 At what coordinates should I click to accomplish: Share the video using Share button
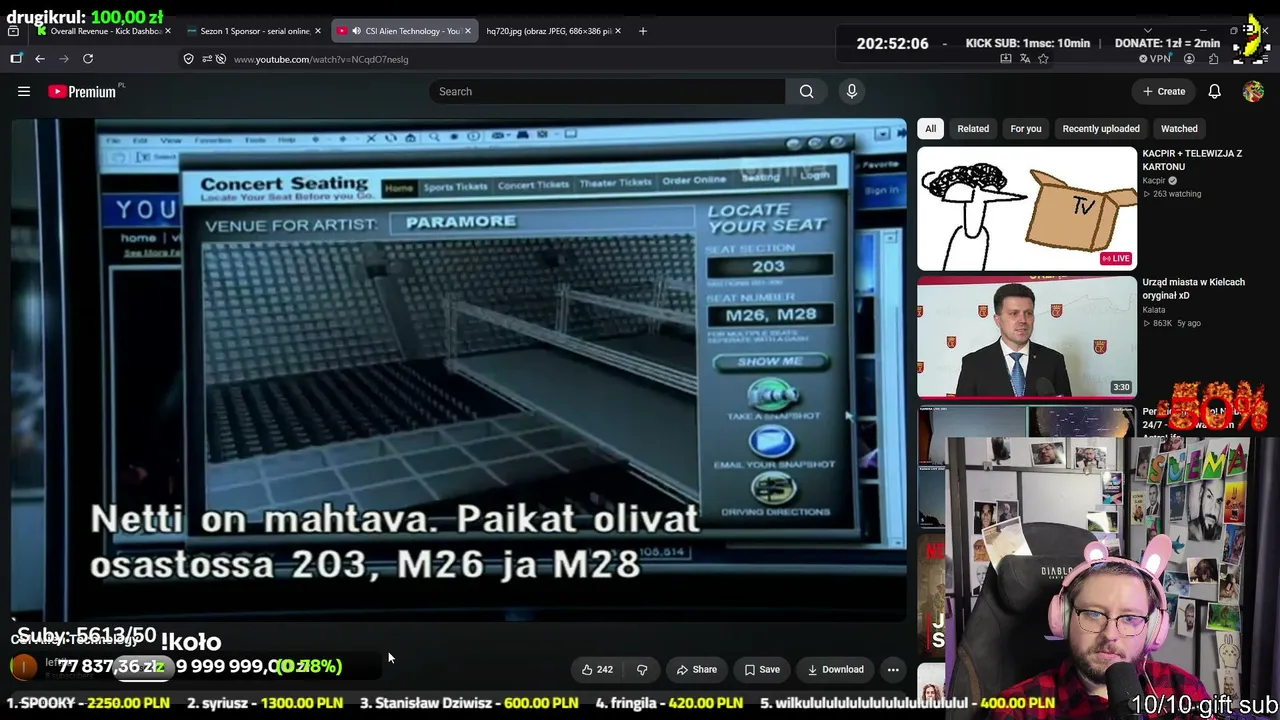click(696, 670)
